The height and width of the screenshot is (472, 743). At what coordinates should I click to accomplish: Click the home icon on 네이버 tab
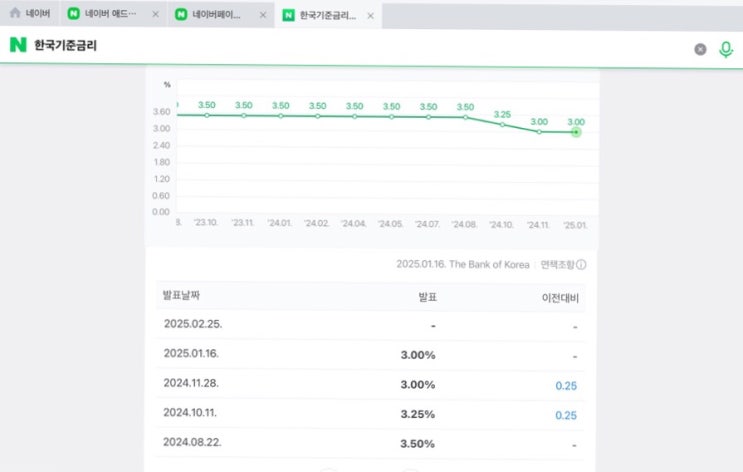pos(15,13)
